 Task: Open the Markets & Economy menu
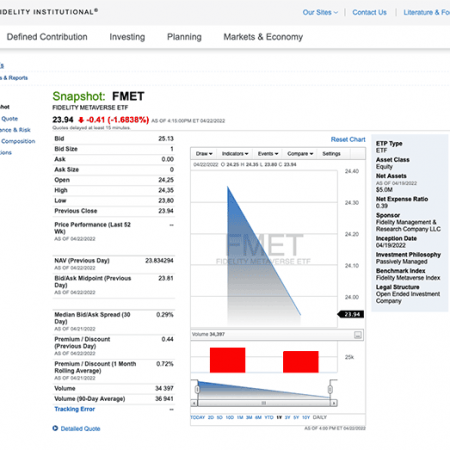(263, 37)
